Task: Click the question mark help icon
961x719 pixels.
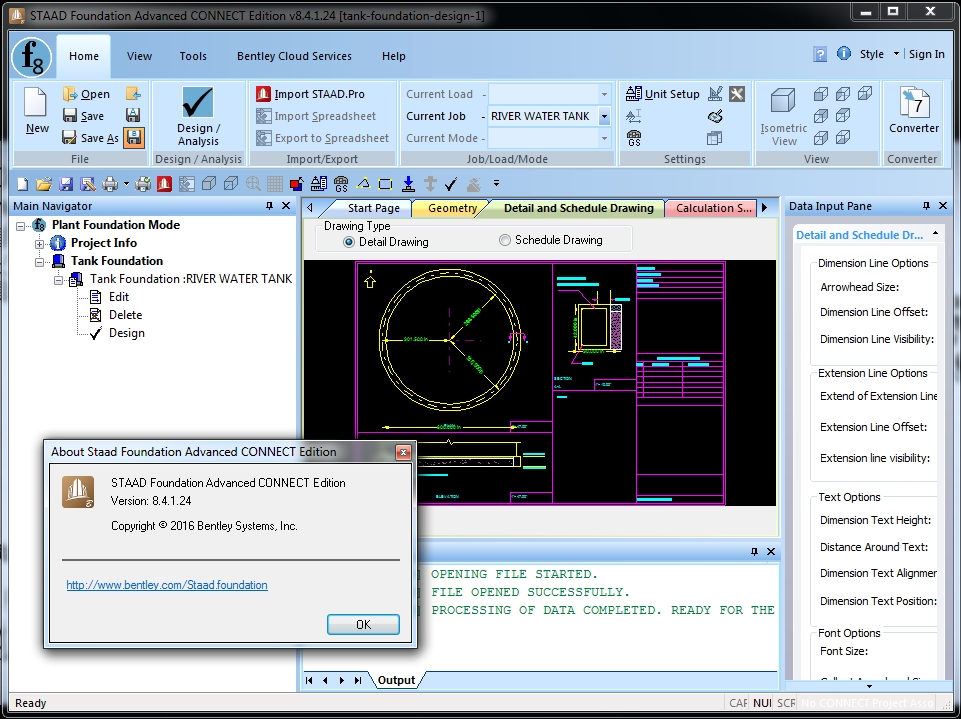Action: 820,54
